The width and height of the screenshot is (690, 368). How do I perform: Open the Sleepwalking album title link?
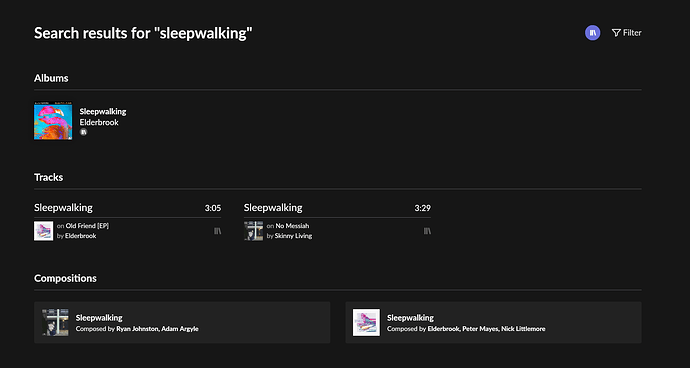tap(103, 111)
